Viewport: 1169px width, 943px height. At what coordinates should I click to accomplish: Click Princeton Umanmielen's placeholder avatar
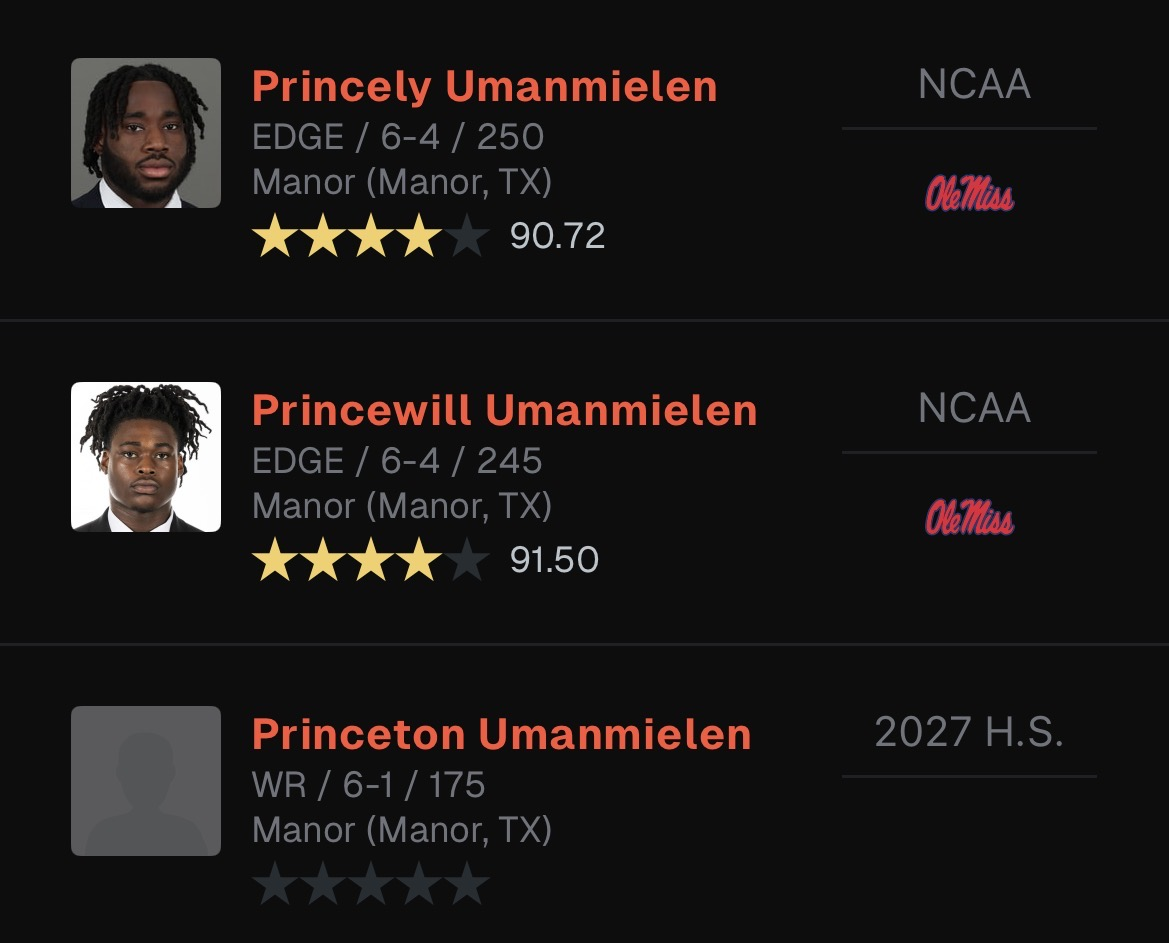[146, 781]
